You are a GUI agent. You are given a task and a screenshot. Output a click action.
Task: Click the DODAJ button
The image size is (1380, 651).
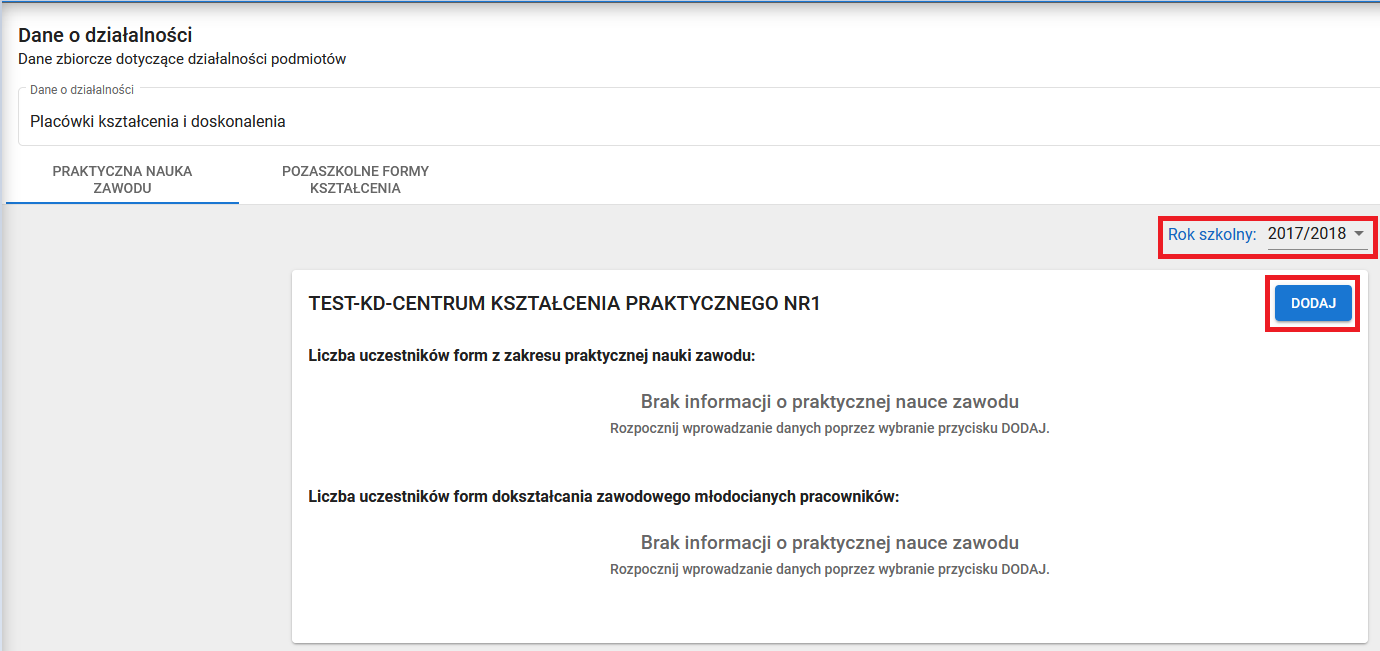(x=1313, y=304)
